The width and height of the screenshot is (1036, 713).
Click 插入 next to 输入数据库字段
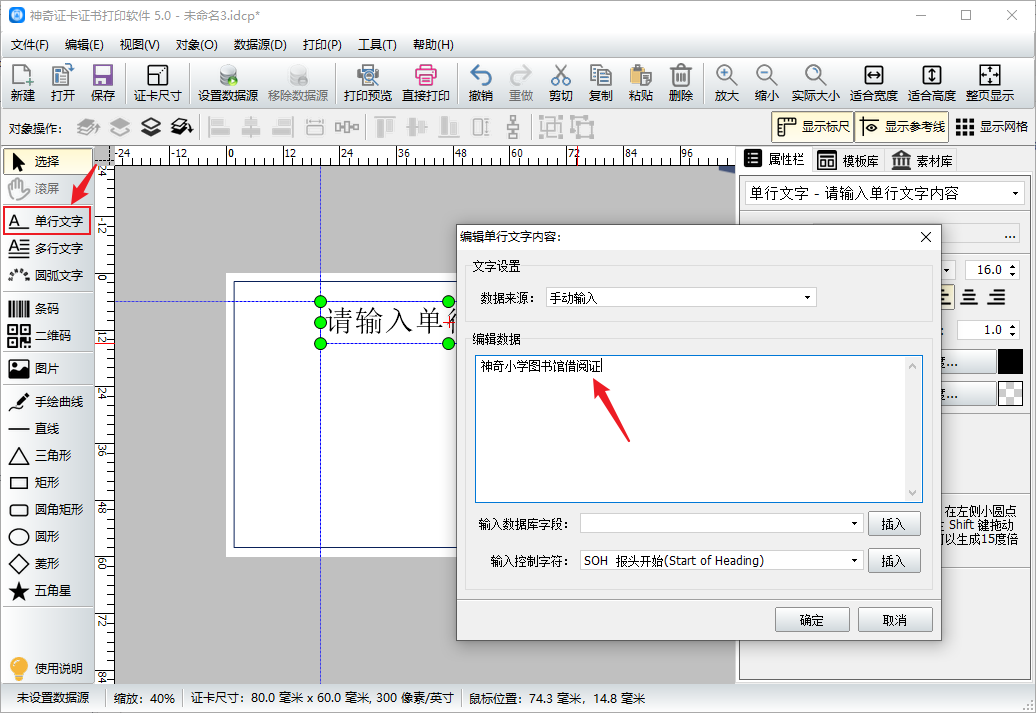(894, 524)
